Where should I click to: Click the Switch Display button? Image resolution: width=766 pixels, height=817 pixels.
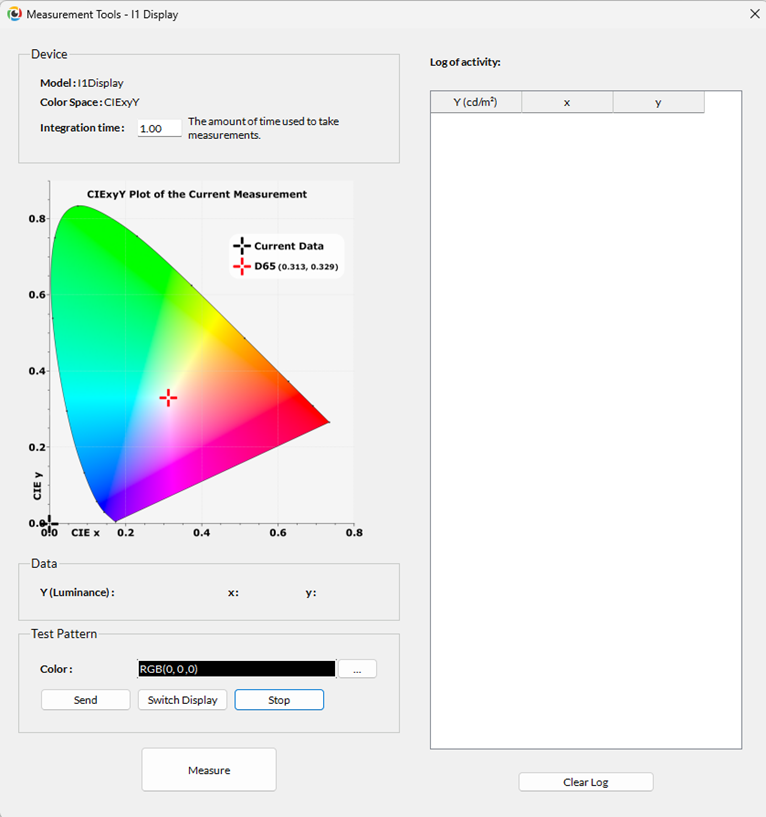point(182,700)
